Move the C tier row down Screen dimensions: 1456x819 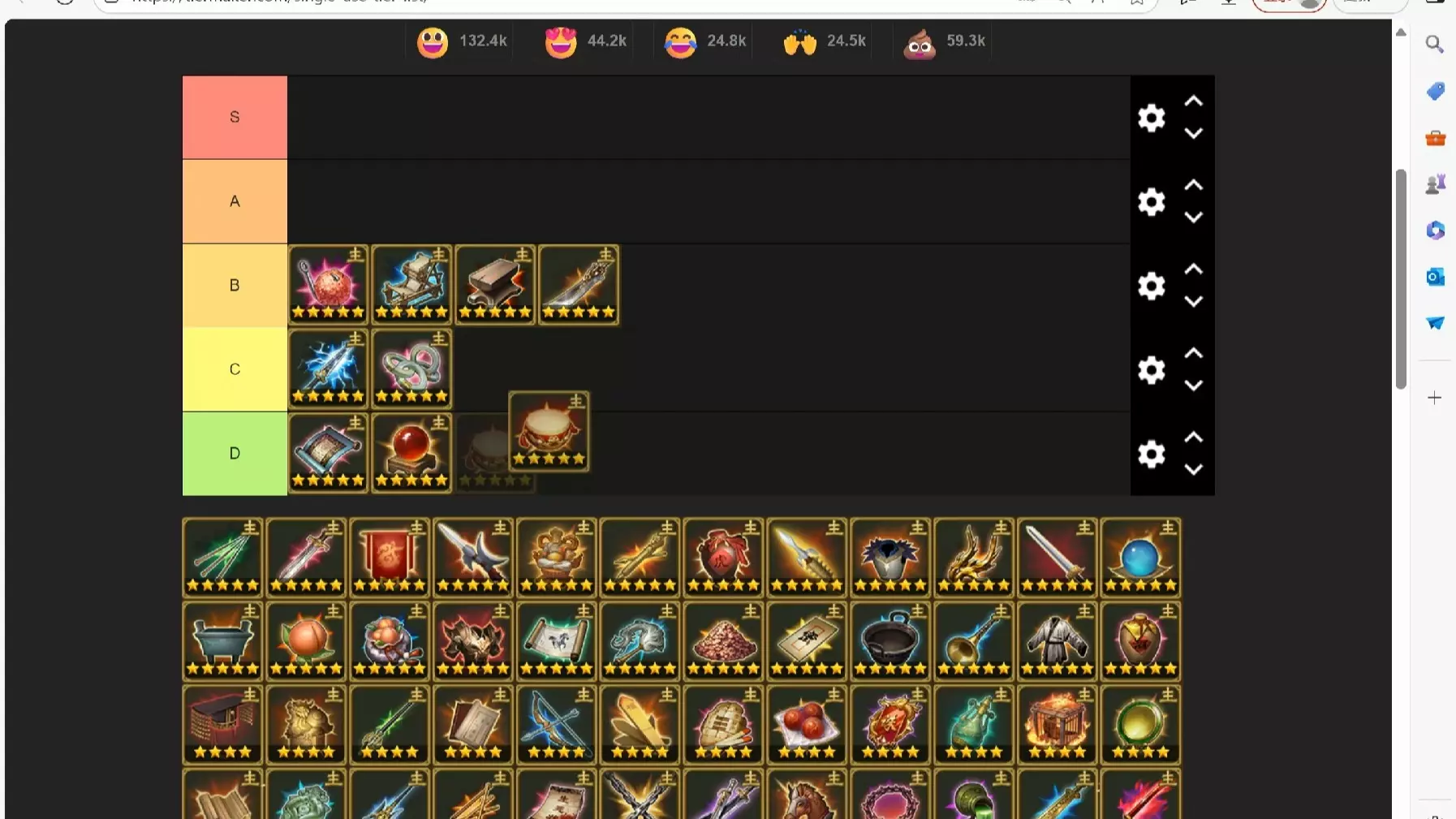tap(1193, 386)
